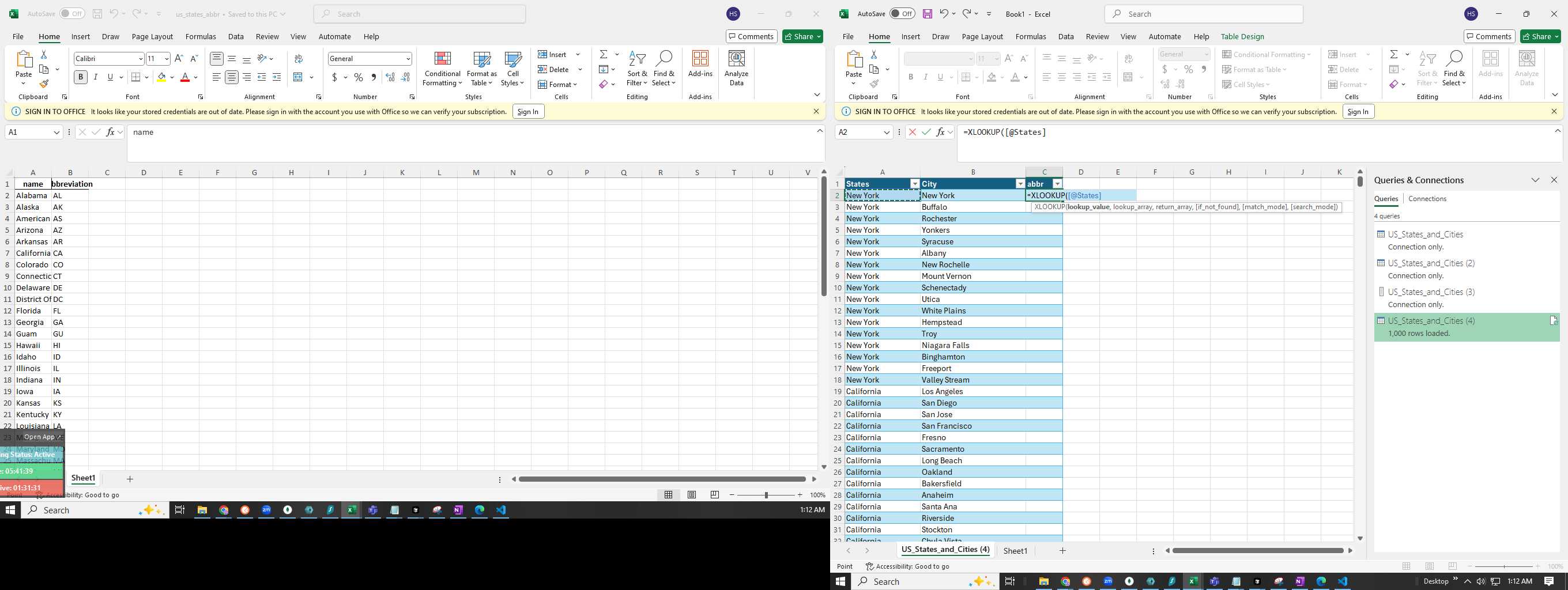Collapse ribbon chevron in left Excel window
The width and height of the screenshot is (1568, 590).
[x=817, y=95]
